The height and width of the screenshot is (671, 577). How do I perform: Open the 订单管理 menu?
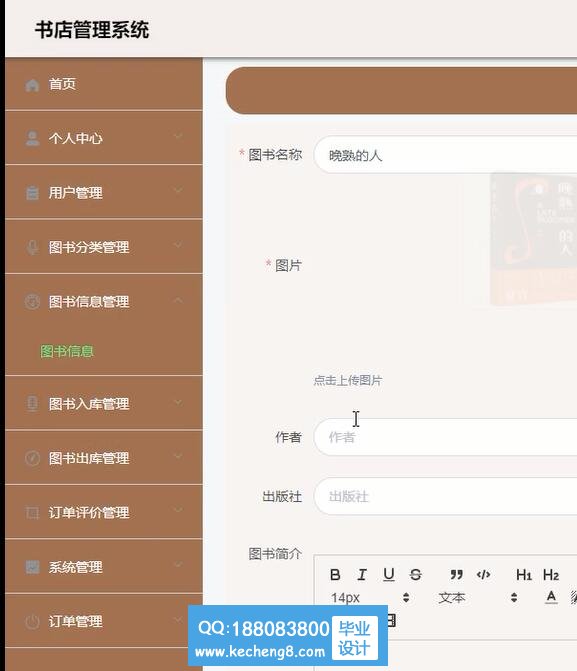click(104, 621)
